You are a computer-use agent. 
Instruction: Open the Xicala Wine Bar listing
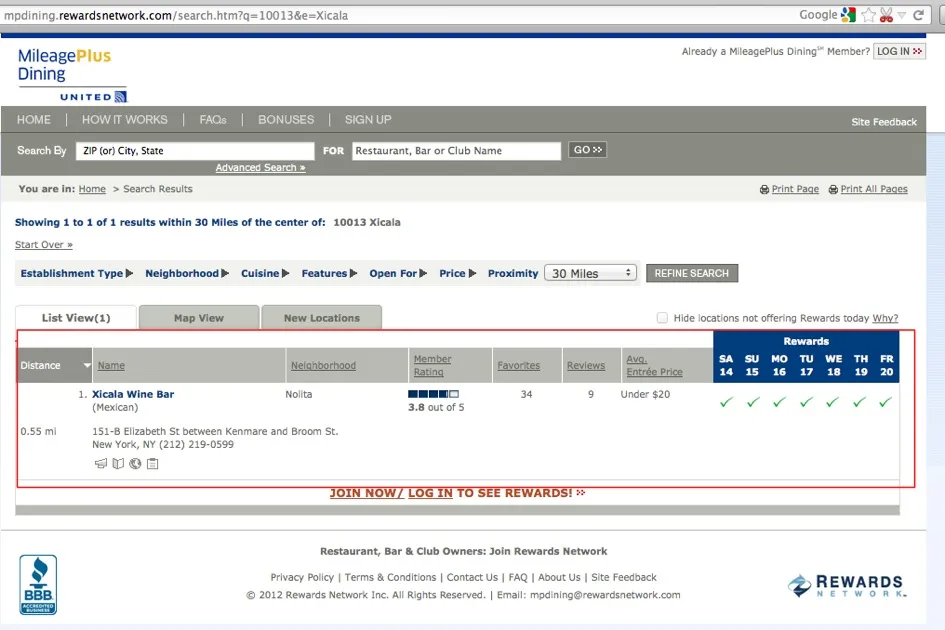click(133, 394)
